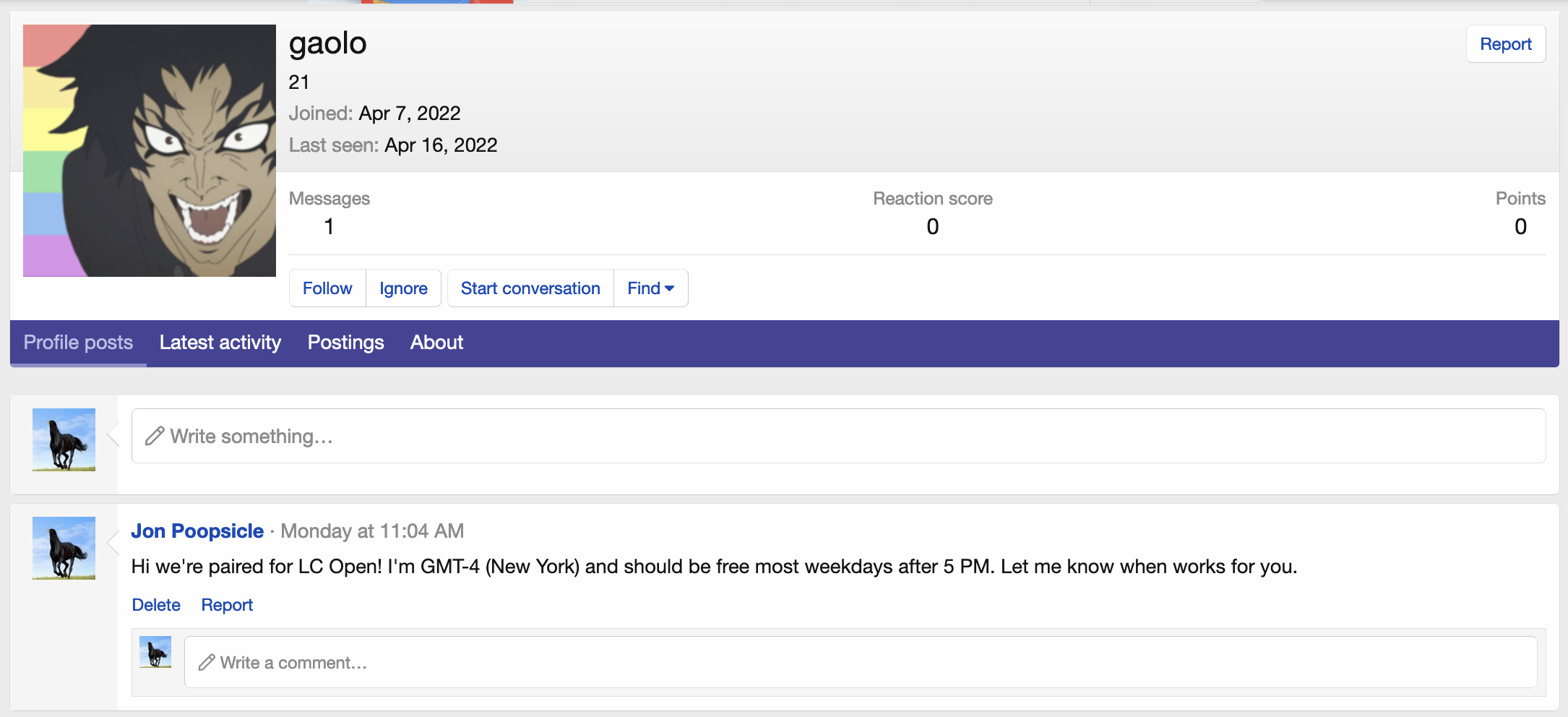Delete the Jon Poopsicle profile post
Screen dimensions: 1568x717
pos(156,605)
